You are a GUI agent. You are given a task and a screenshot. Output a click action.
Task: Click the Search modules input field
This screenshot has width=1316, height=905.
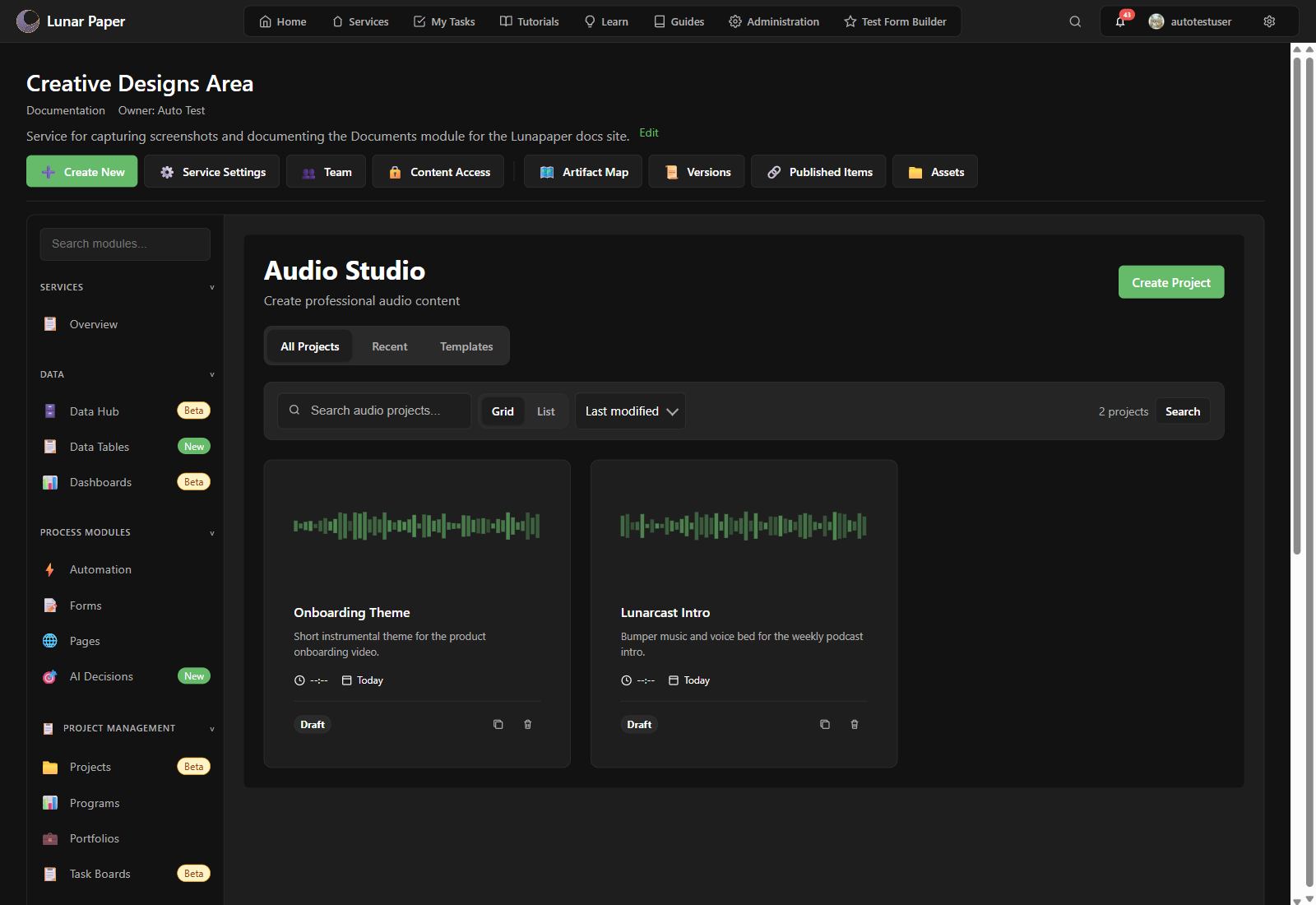[x=125, y=244]
